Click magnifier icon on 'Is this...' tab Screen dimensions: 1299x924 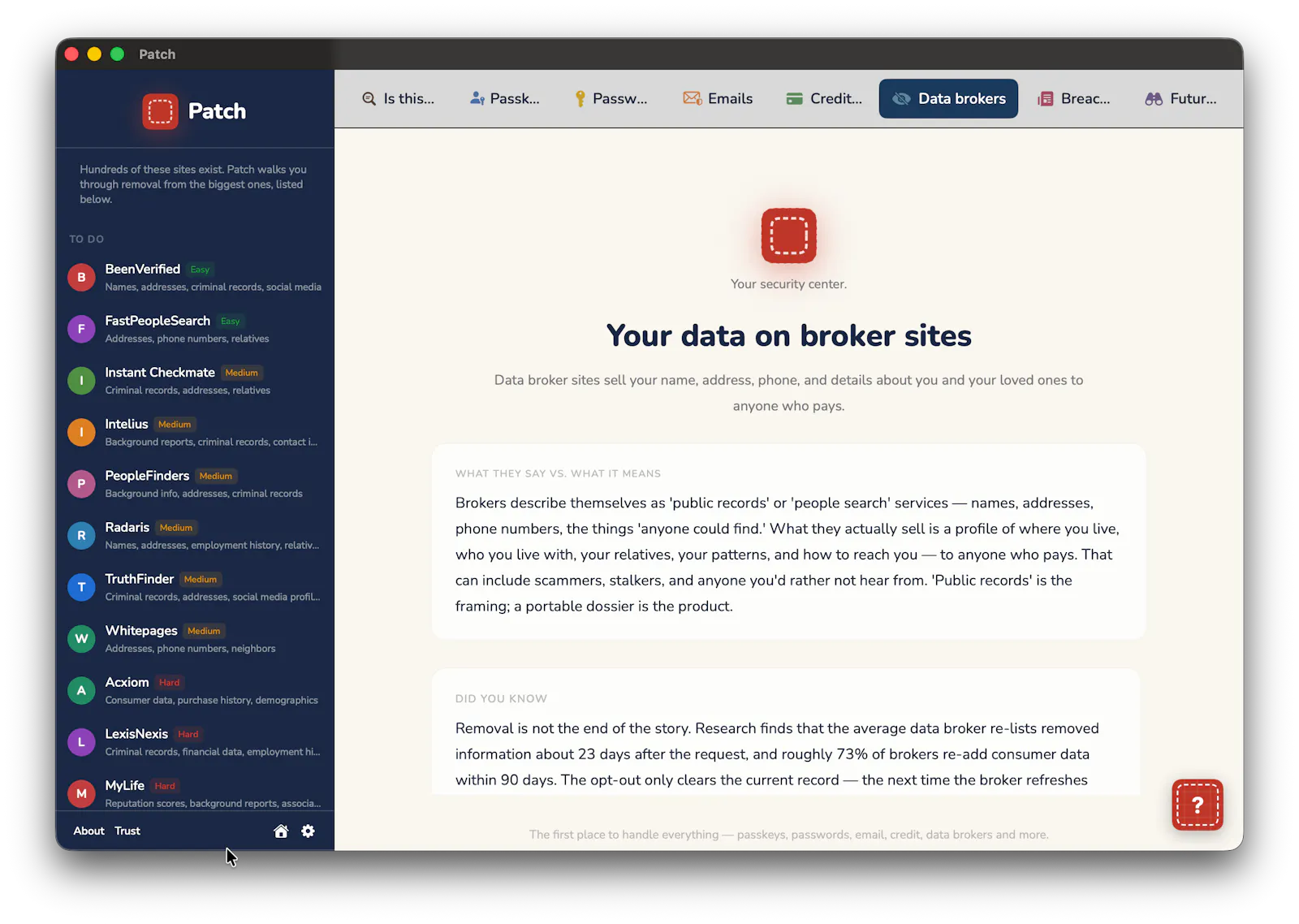click(369, 98)
